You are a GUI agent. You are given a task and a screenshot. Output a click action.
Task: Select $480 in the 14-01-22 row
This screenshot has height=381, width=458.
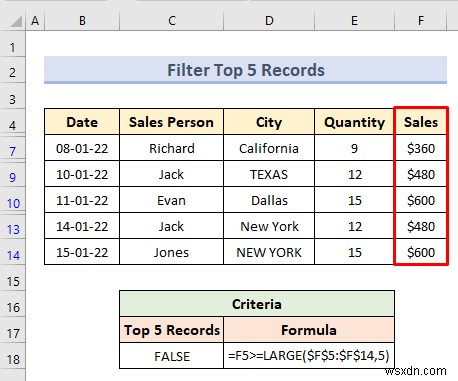pyautogui.click(x=421, y=226)
